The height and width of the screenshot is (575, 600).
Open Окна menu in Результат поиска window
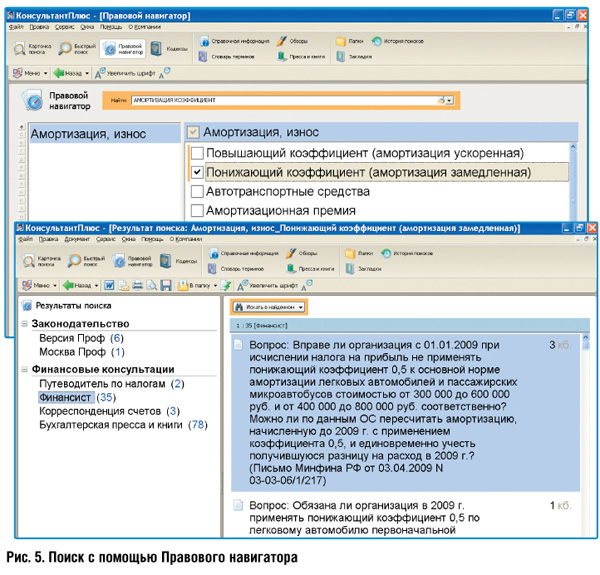pos(129,239)
